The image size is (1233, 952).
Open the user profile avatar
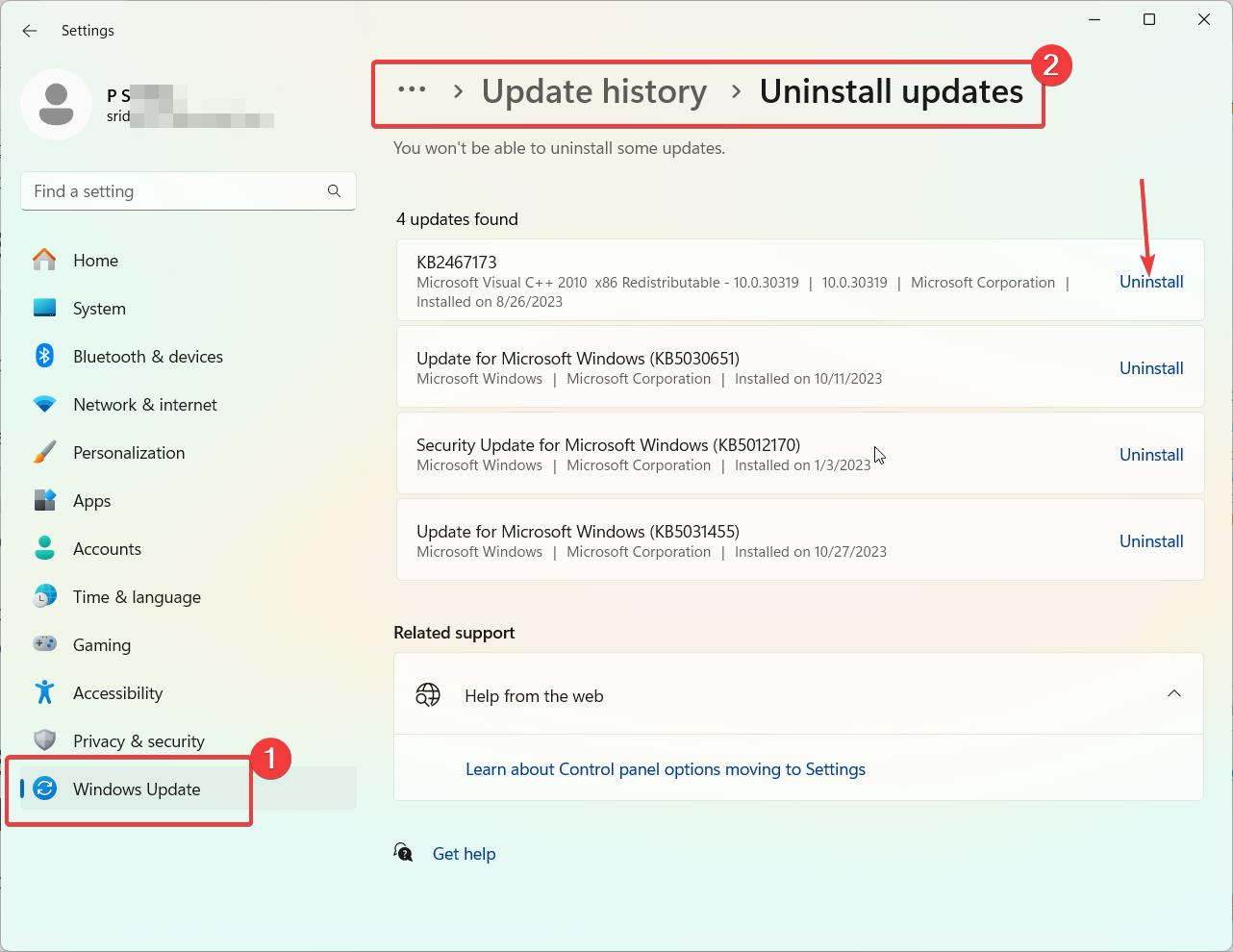click(x=56, y=105)
